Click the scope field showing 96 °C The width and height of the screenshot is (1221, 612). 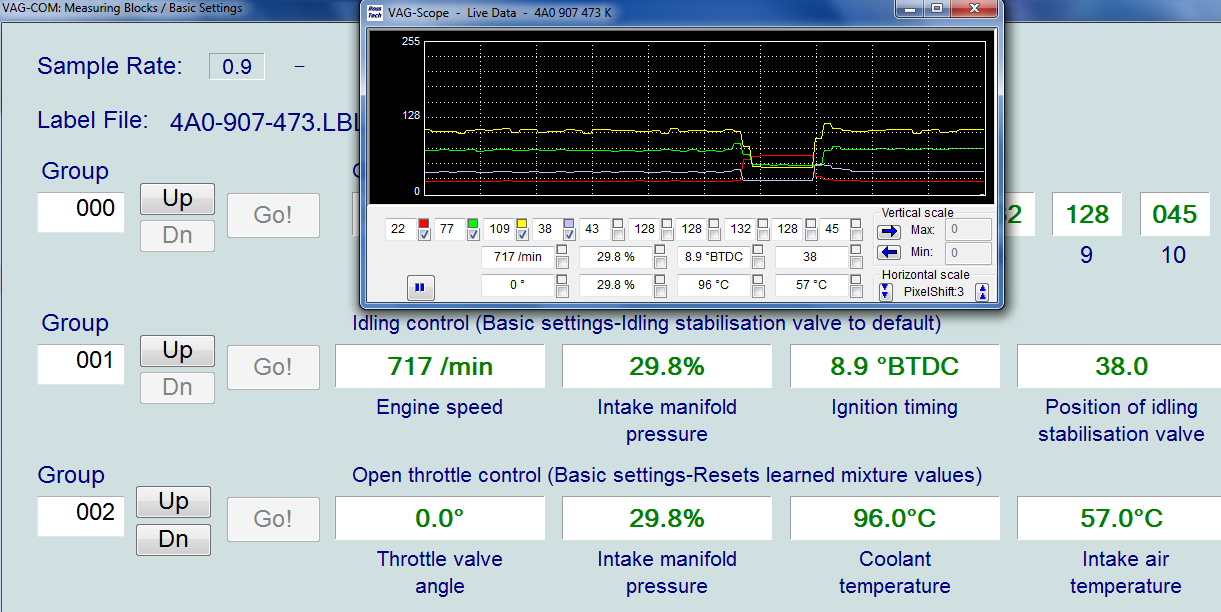[x=713, y=286]
